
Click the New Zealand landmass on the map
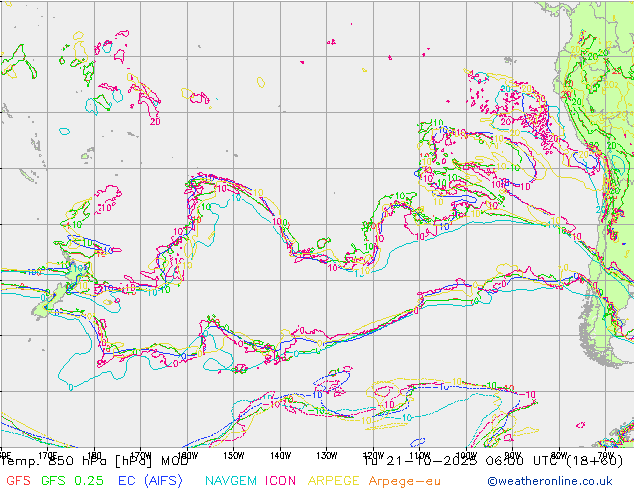pos(61,291)
